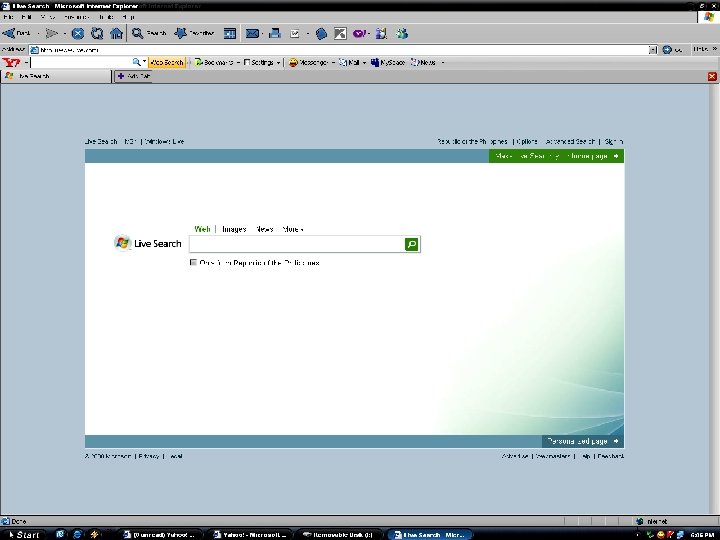Click the Edit page toolbar icon

(295, 34)
